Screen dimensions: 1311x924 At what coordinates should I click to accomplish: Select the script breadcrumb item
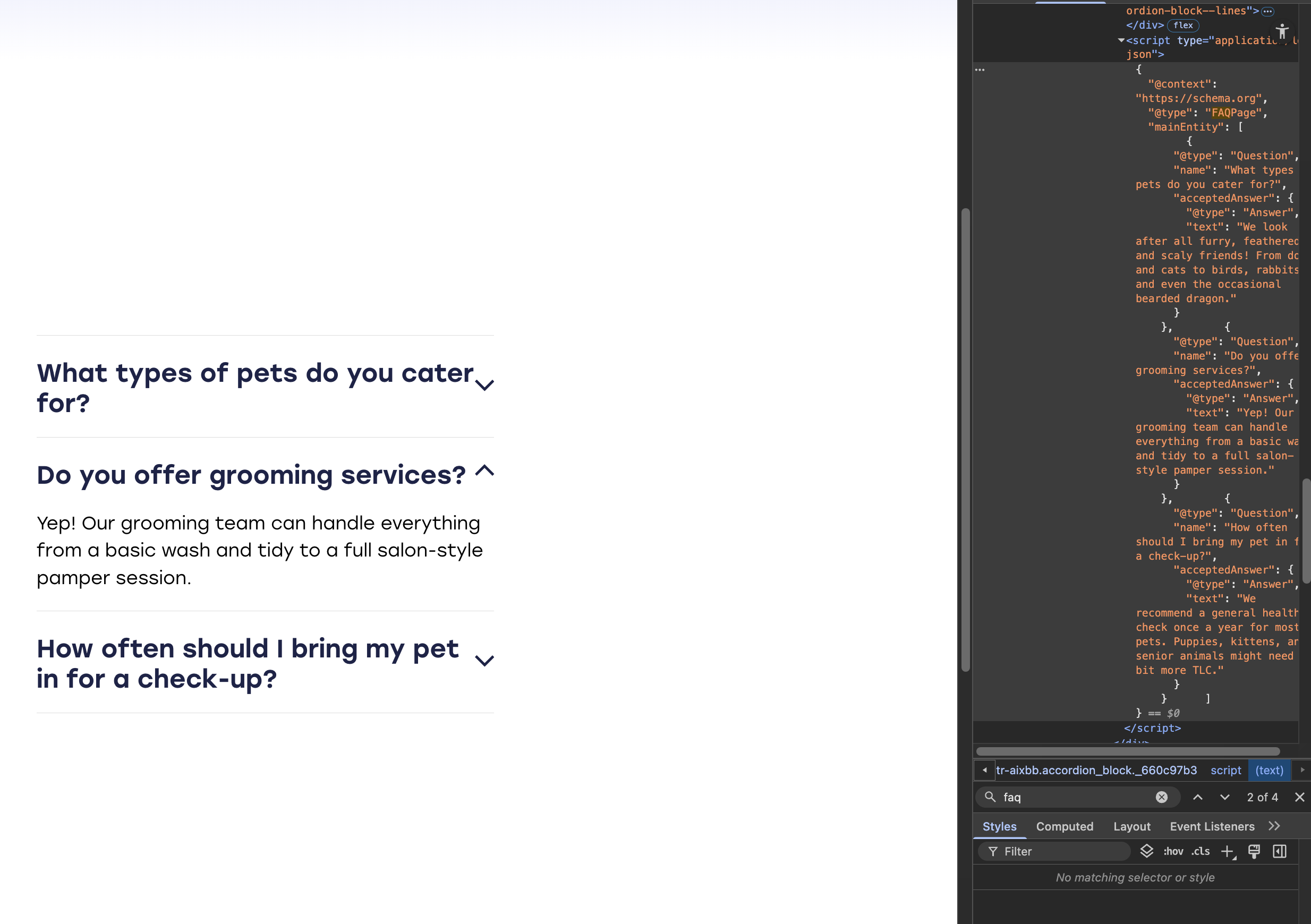[x=1226, y=770]
